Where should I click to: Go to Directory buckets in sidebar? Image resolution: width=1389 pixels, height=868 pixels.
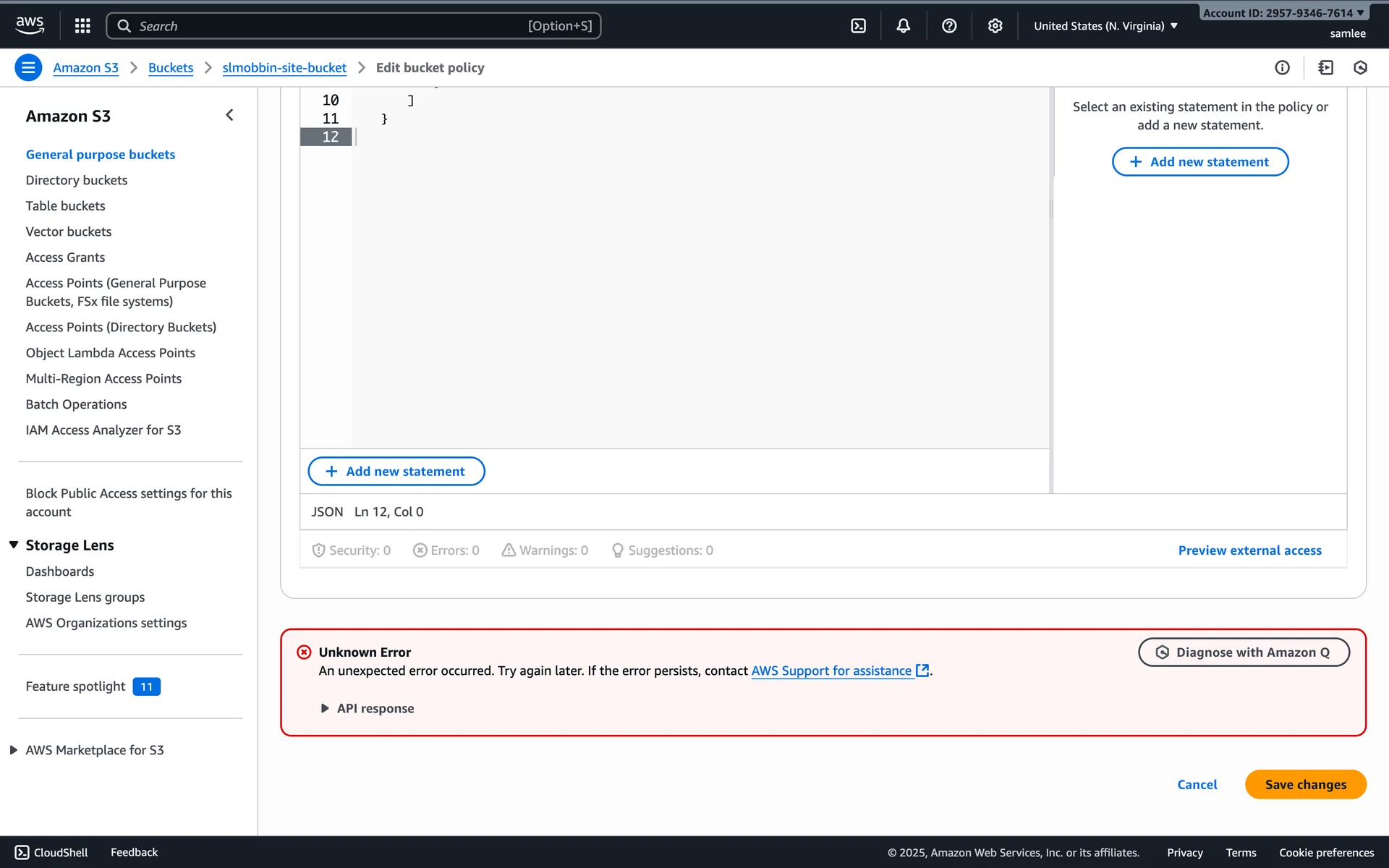76,180
